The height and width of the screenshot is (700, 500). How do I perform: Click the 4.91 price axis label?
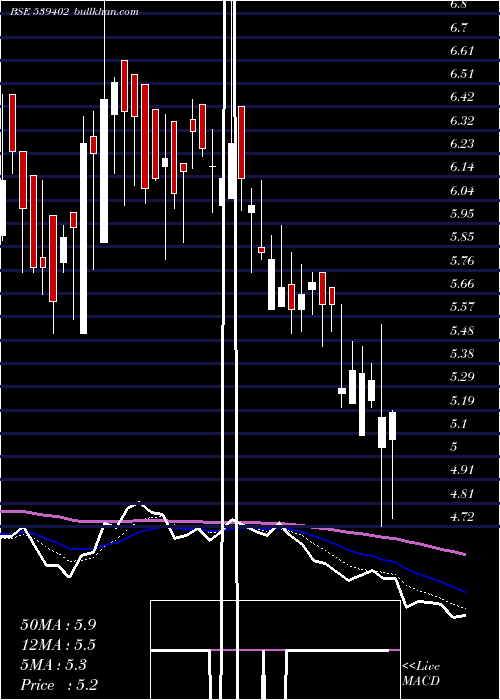click(462, 470)
